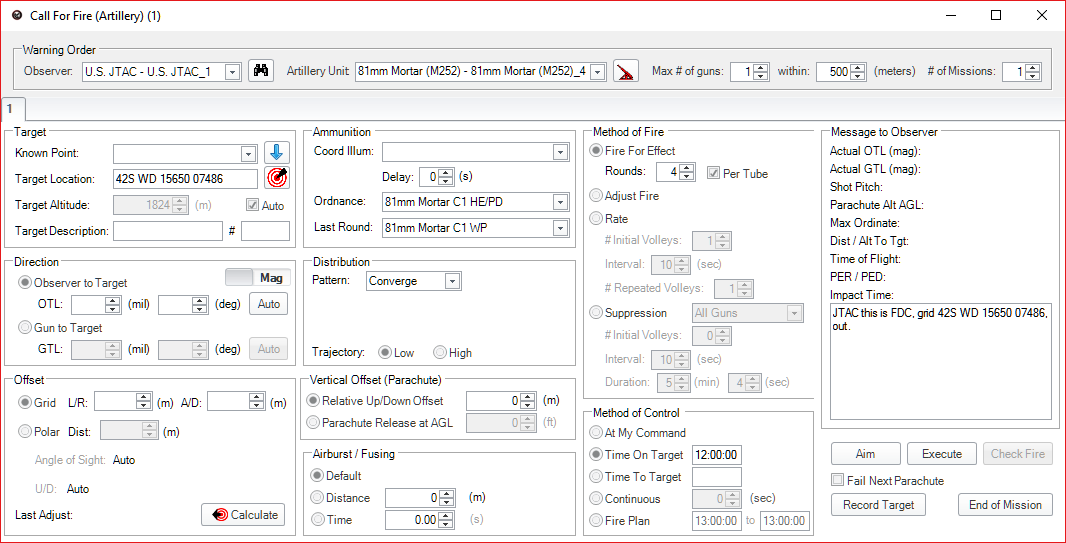Click the blue down-arrow Known Point icon

click(277, 154)
